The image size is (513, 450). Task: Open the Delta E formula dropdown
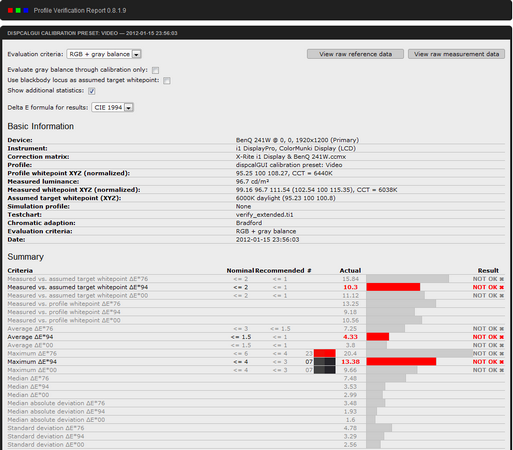[x=113, y=107]
